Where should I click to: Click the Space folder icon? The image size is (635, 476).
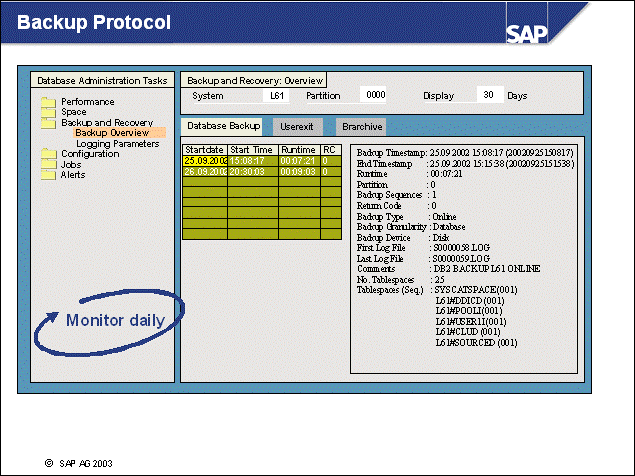pos(47,112)
